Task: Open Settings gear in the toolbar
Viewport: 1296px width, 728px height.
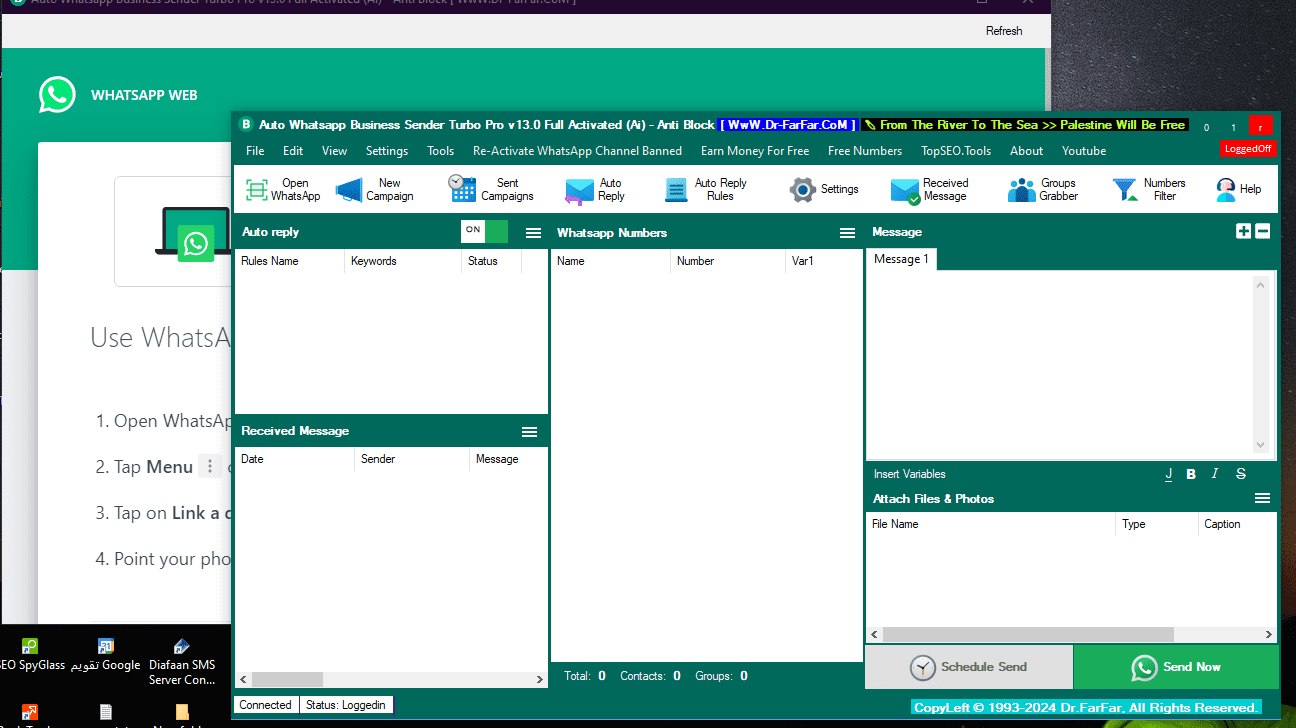Action: (x=802, y=190)
